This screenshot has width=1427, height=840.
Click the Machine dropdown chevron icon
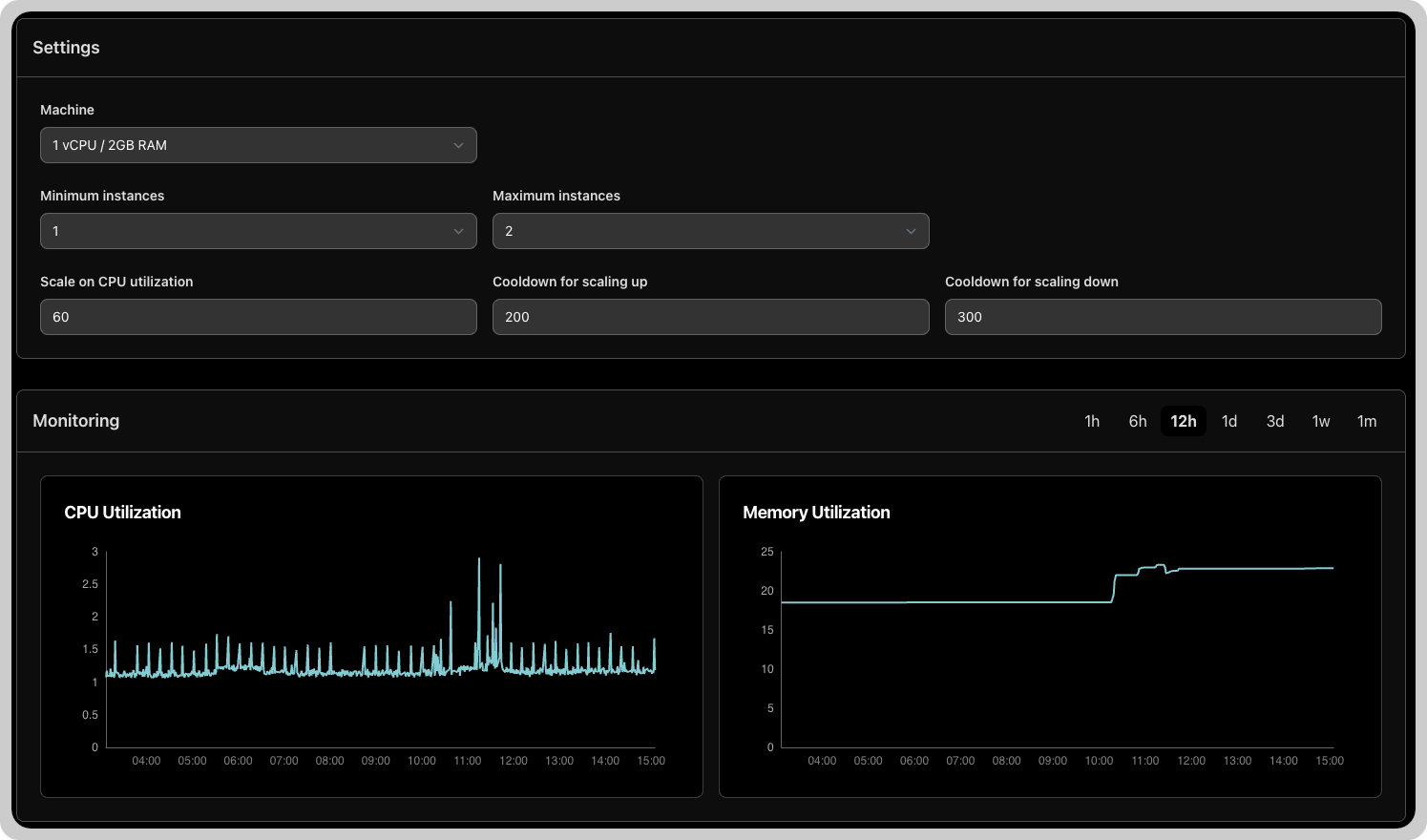458,145
